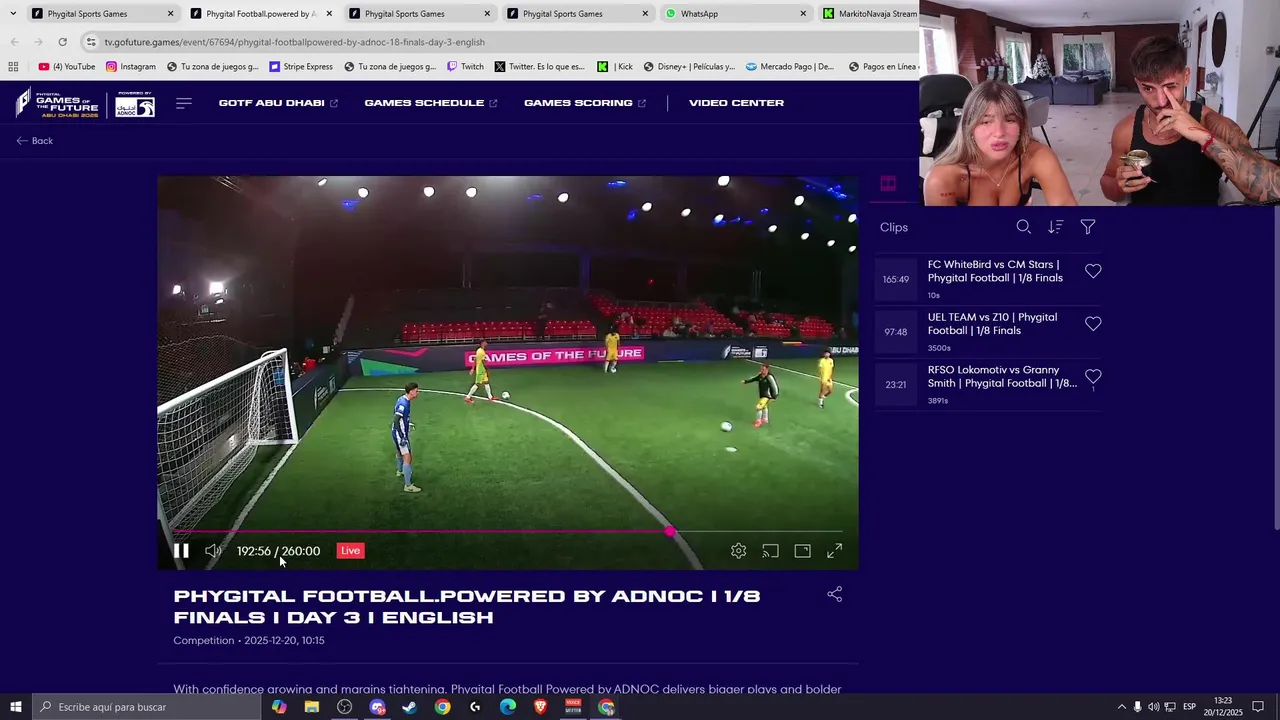The image size is (1280, 720).
Task: Open the Twitch bookmark
Action: (x=465, y=67)
